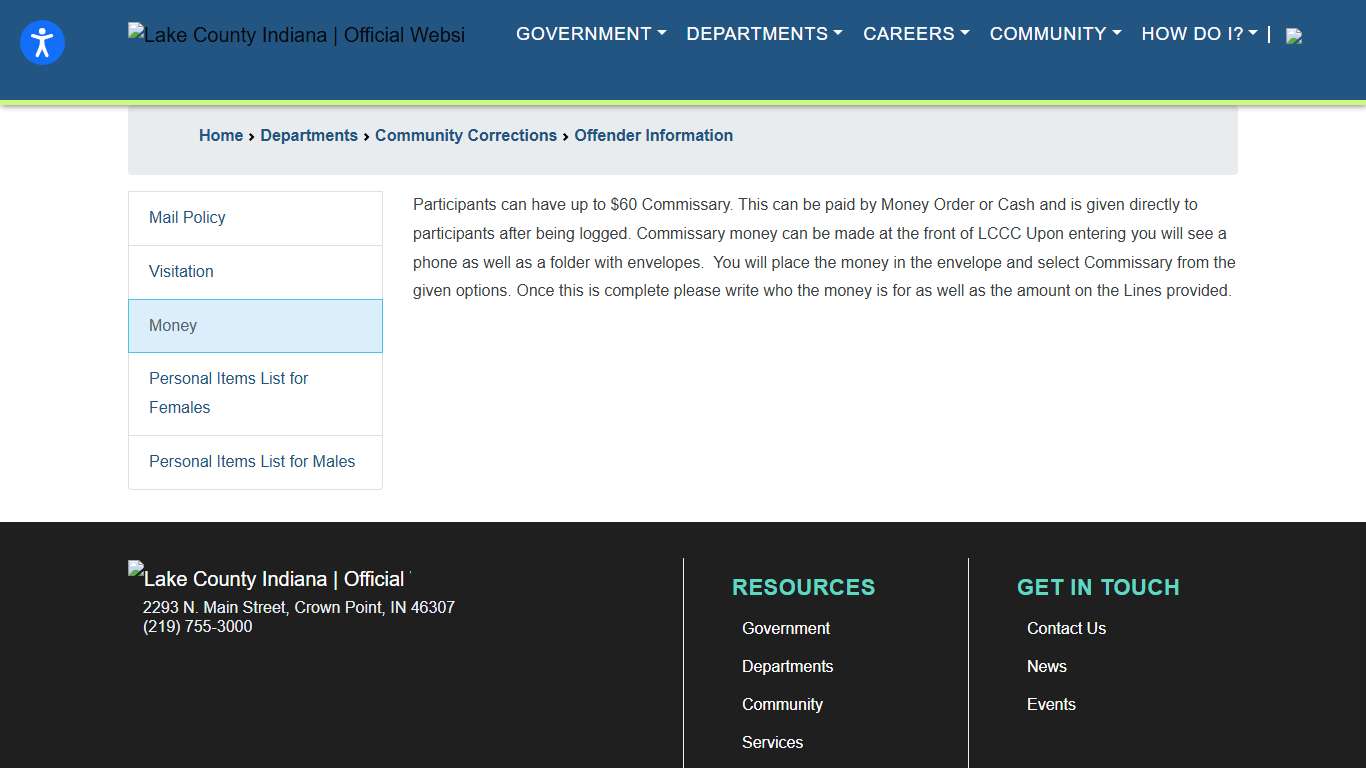Viewport: 1366px width, 768px height.
Task: Click the Lake County Indiana footer logo
Action: (x=269, y=578)
